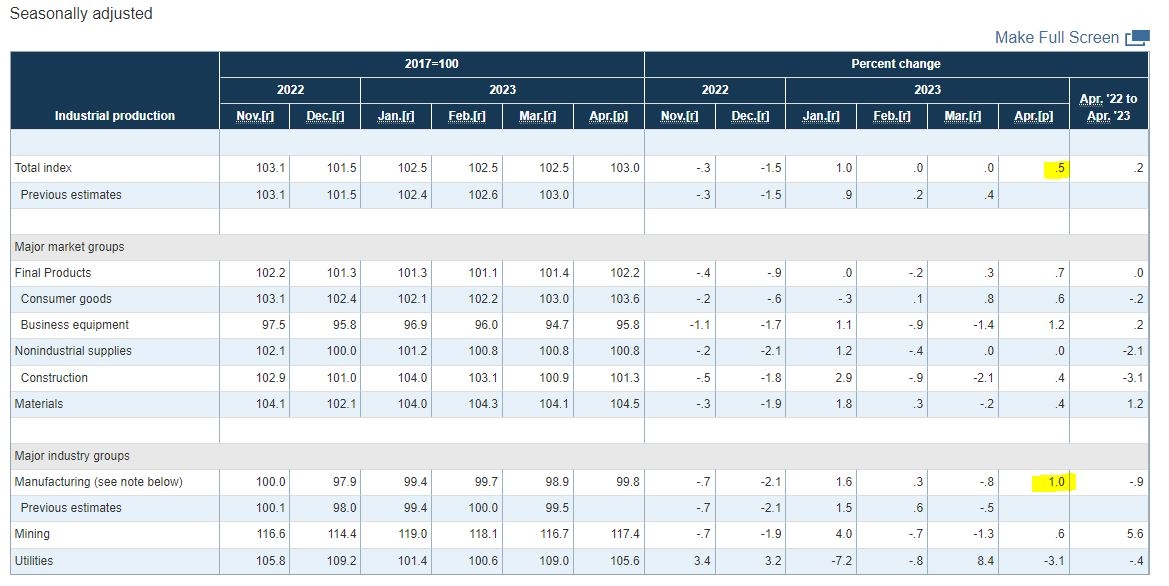
Task: Click the 'Industrial production' column header
Action: click(115, 116)
